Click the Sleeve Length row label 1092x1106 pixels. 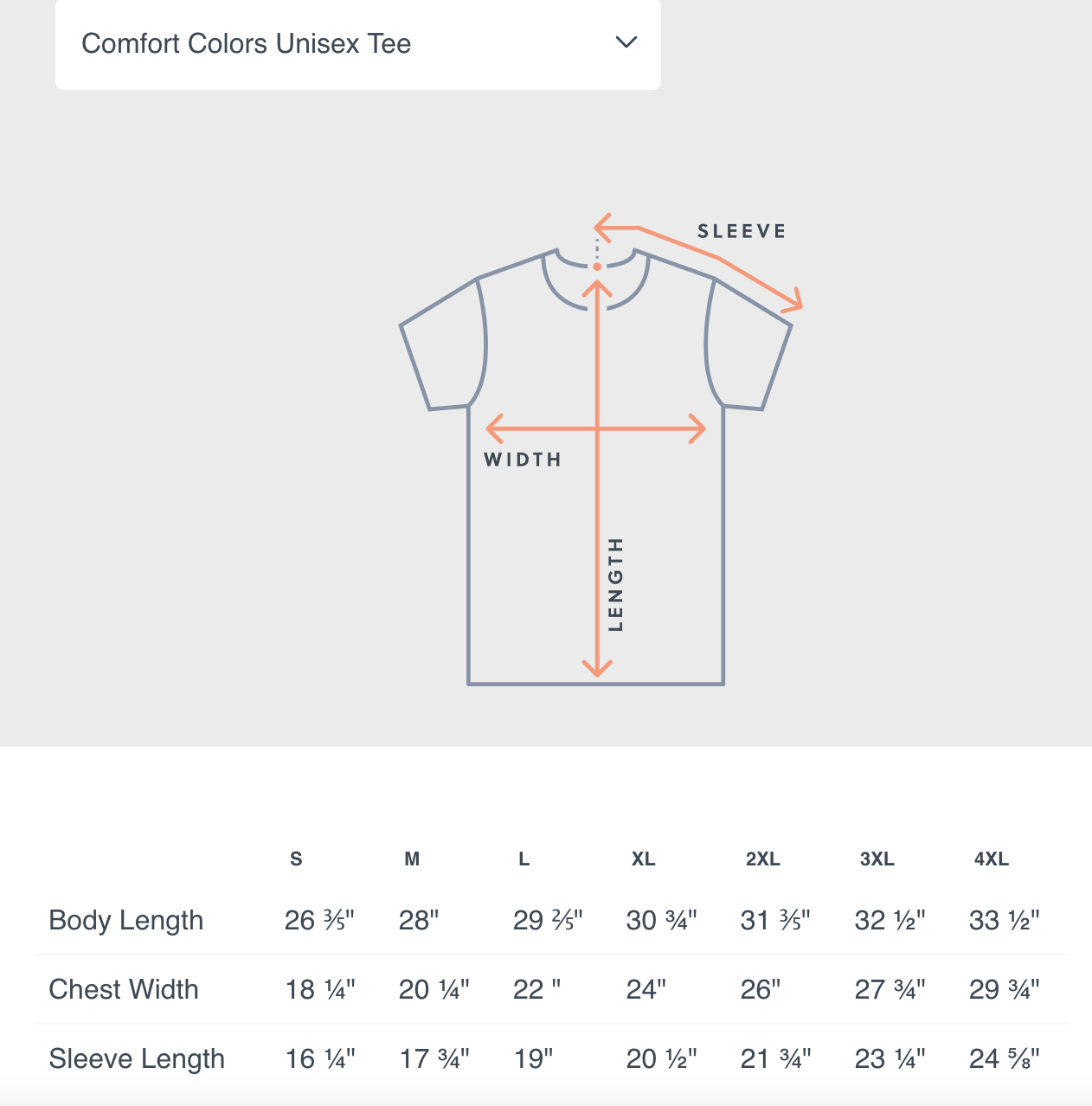coord(137,1058)
